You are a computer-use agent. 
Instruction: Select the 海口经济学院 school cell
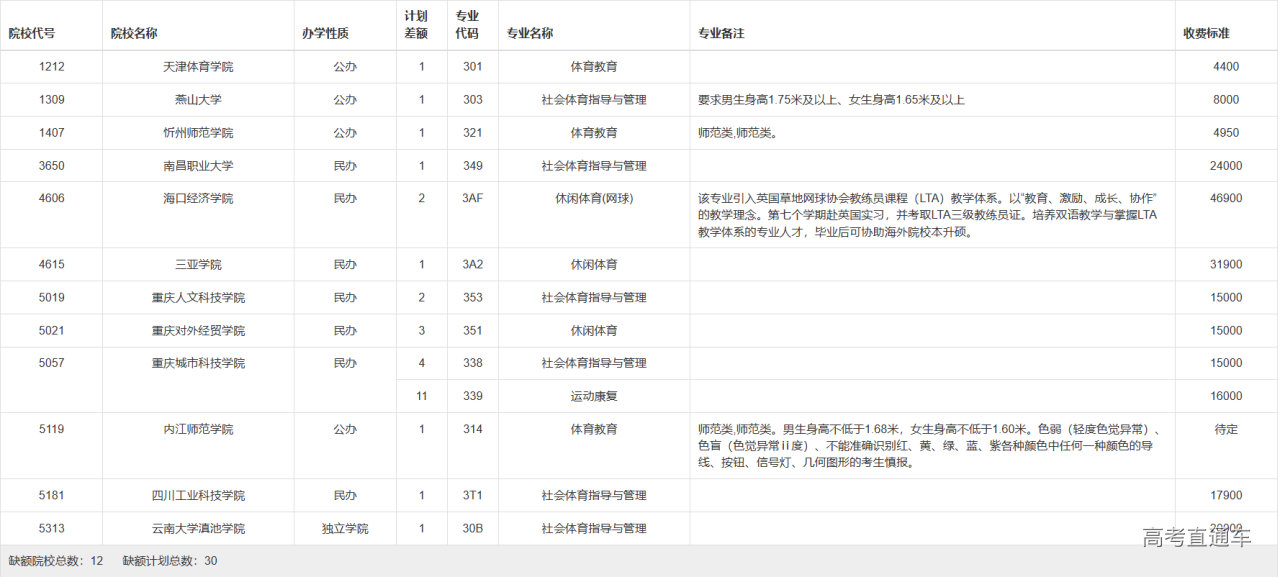(x=198, y=199)
